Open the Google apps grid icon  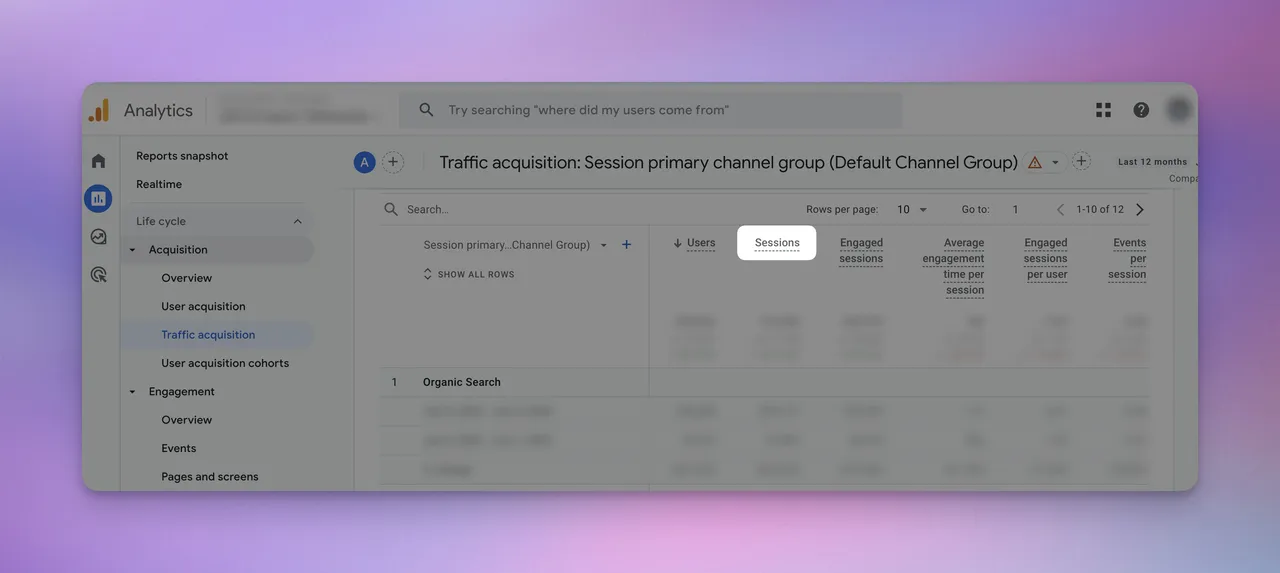click(x=1103, y=110)
